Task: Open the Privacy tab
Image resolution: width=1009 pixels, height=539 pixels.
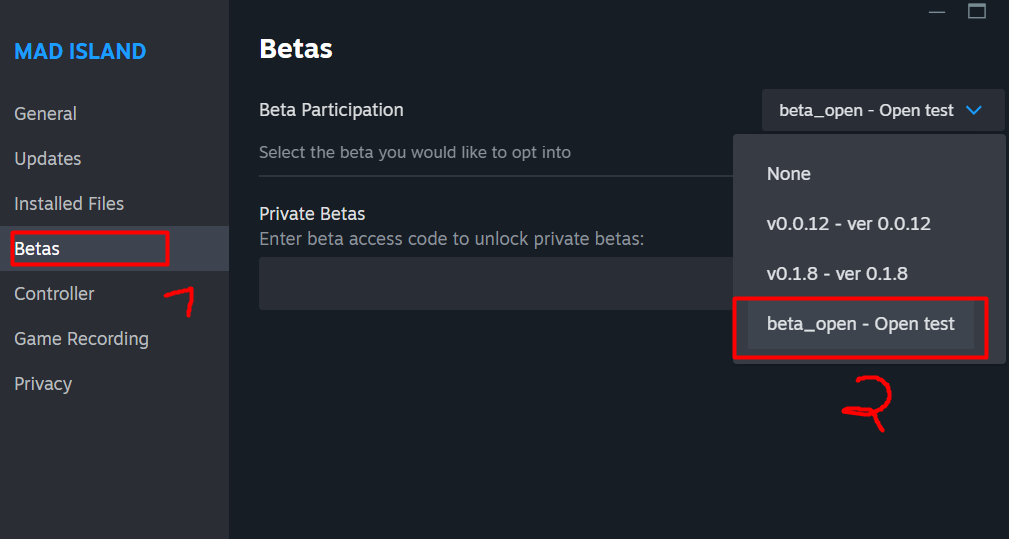Action: coord(43,384)
